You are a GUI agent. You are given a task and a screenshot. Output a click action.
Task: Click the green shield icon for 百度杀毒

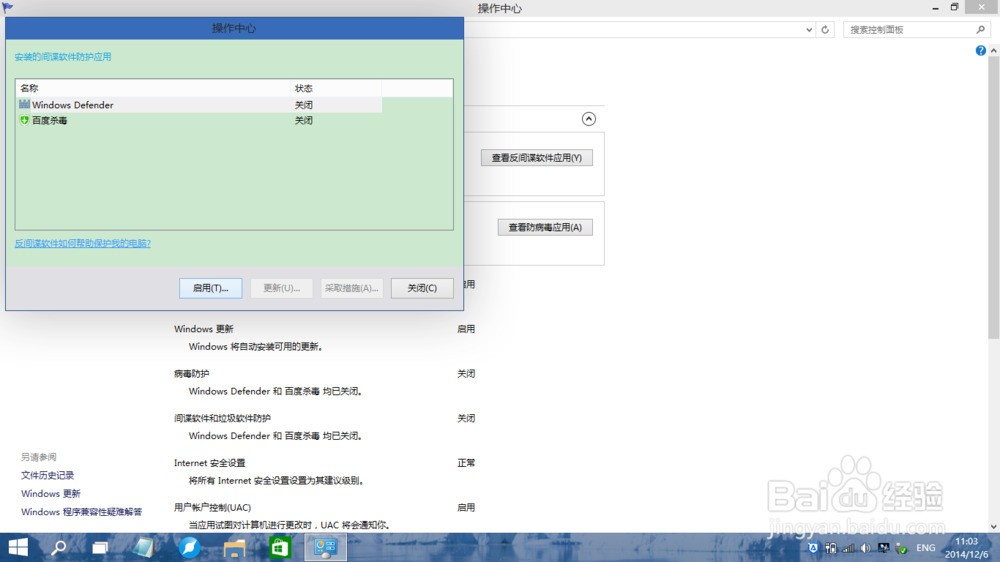pyautogui.click(x=24, y=120)
